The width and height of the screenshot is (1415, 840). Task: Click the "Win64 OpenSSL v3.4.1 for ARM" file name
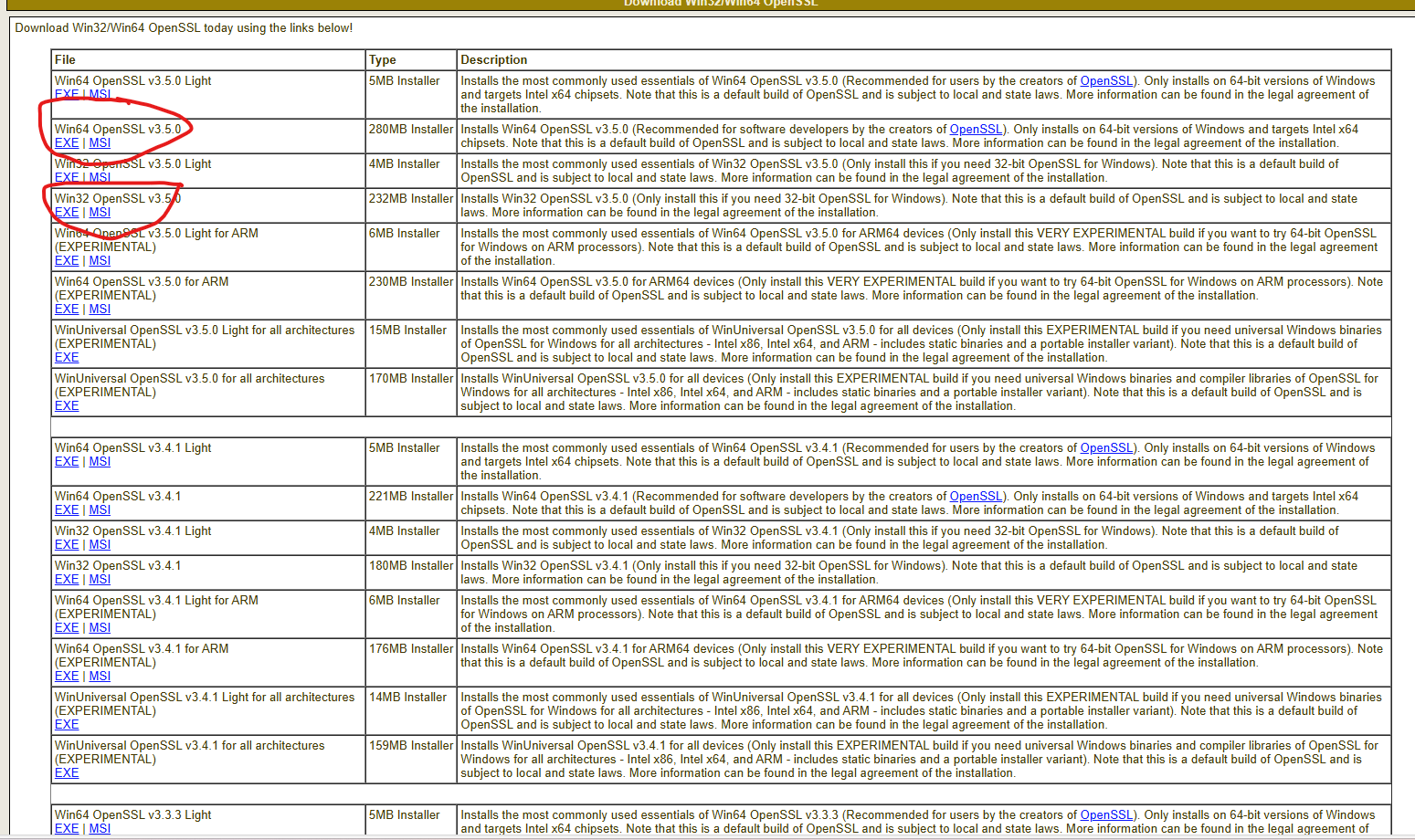(142, 648)
